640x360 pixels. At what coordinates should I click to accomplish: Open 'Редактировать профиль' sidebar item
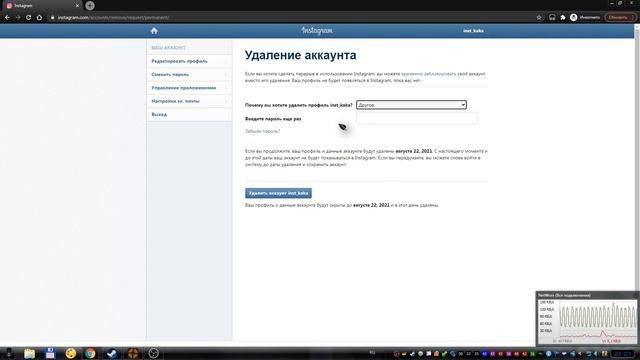tap(189, 61)
